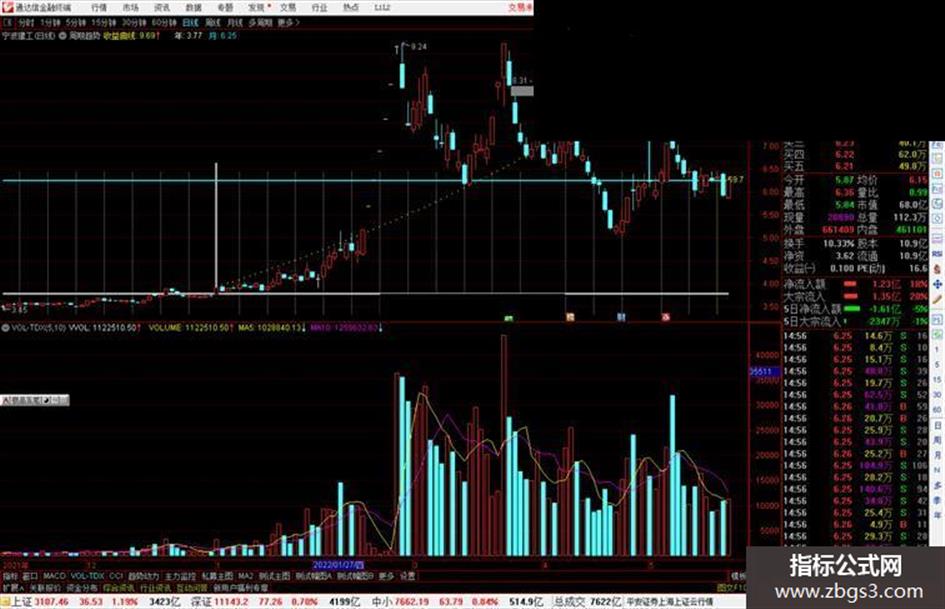Click the green marker icon under the price chart
945x609 pixels.
[509, 317]
